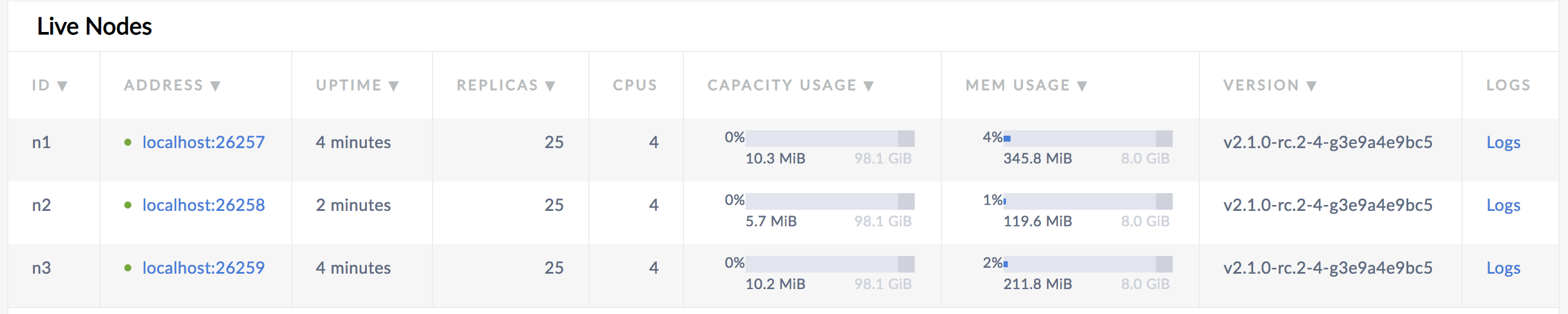This screenshot has height=314, width=1568.
Task: Click the Mem Usage sort arrow
Action: point(1082,86)
